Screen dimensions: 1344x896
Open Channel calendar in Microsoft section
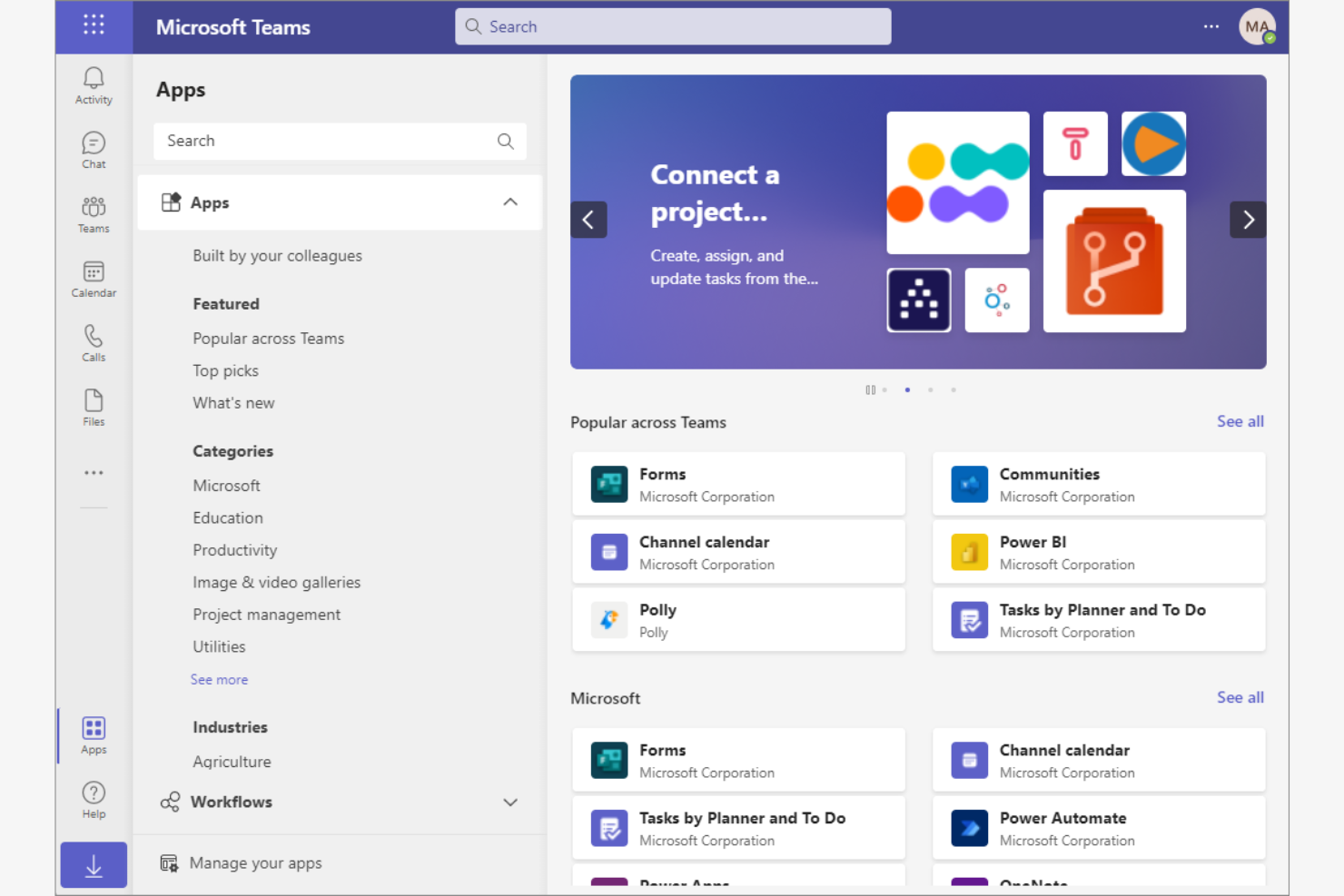coord(1099,761)
